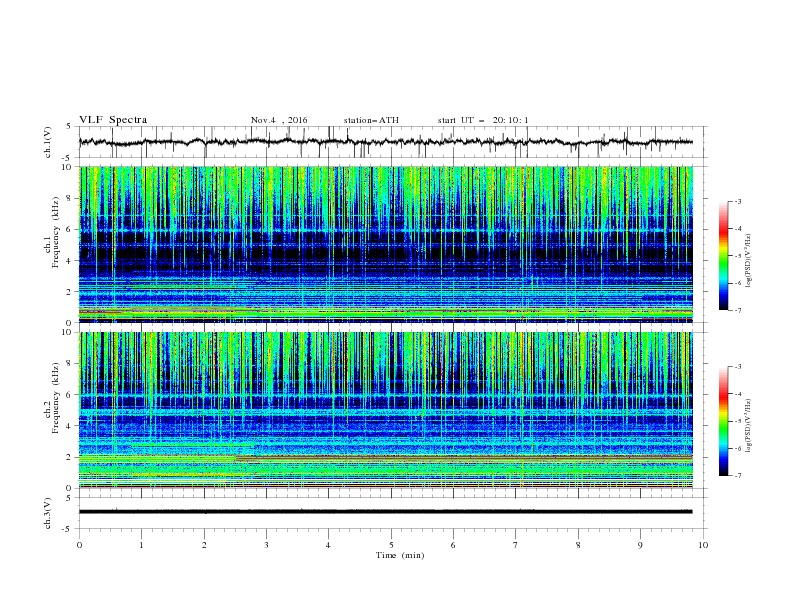Click the 'start UT = 20:10:1' label
Image resolution: width=792 pixels, height=612 pixels.
tap(483, 120)
